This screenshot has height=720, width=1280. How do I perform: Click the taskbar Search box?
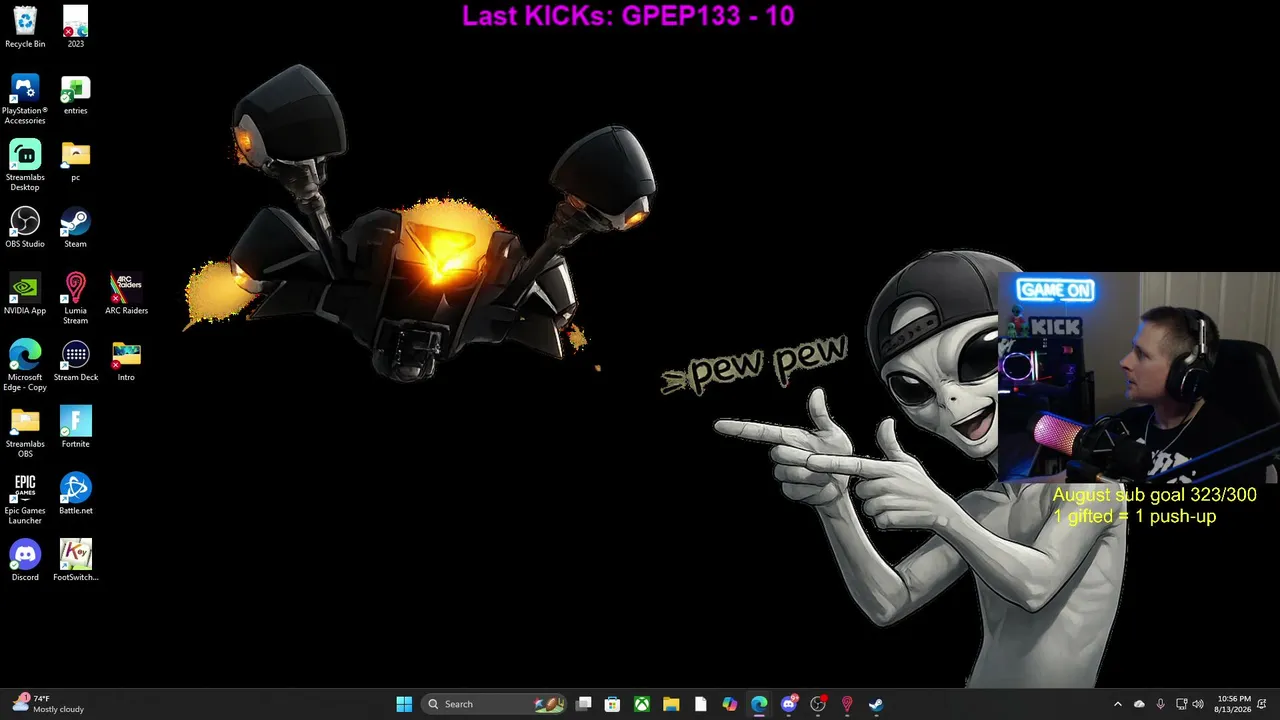coord(495,704)
